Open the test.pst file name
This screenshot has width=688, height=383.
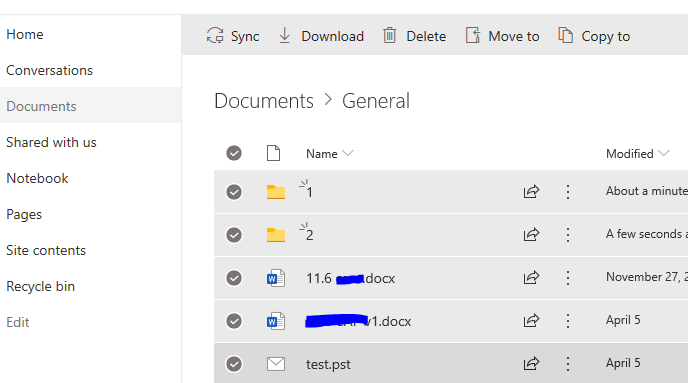328,364
